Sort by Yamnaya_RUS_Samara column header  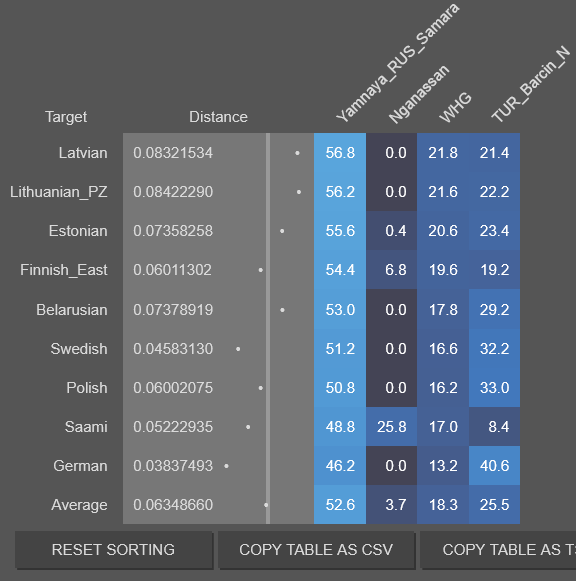398,63
